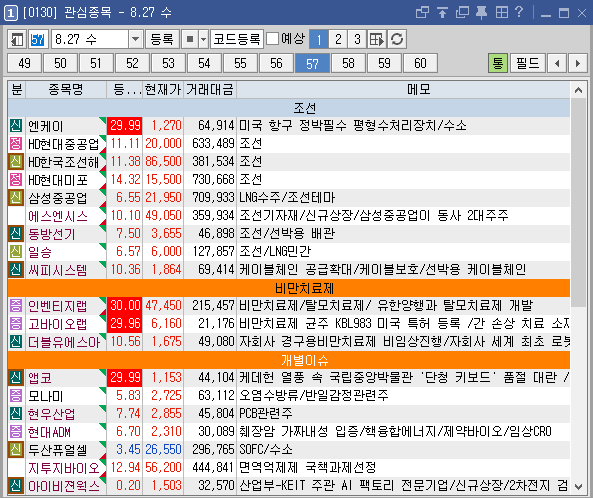Viewport: 593px width, 498px height.
Task: Switch to group tab 51
Action: [x=96, y=63]
